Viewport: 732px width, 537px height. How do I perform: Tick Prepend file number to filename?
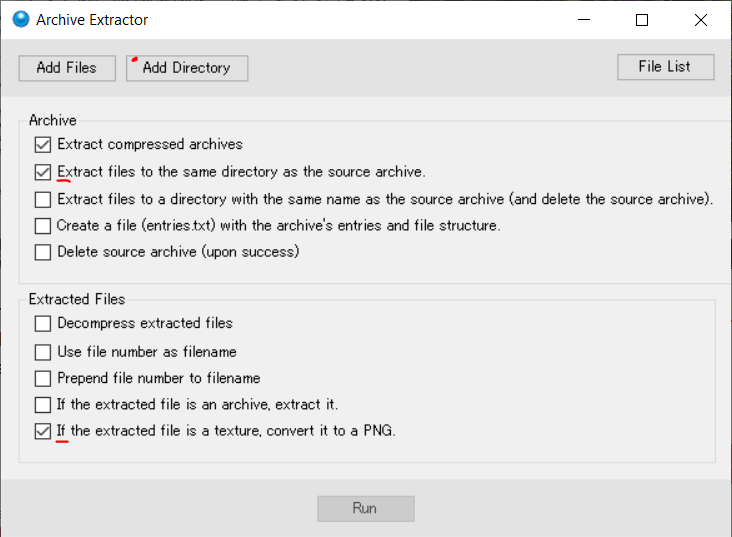coord(43,379)
